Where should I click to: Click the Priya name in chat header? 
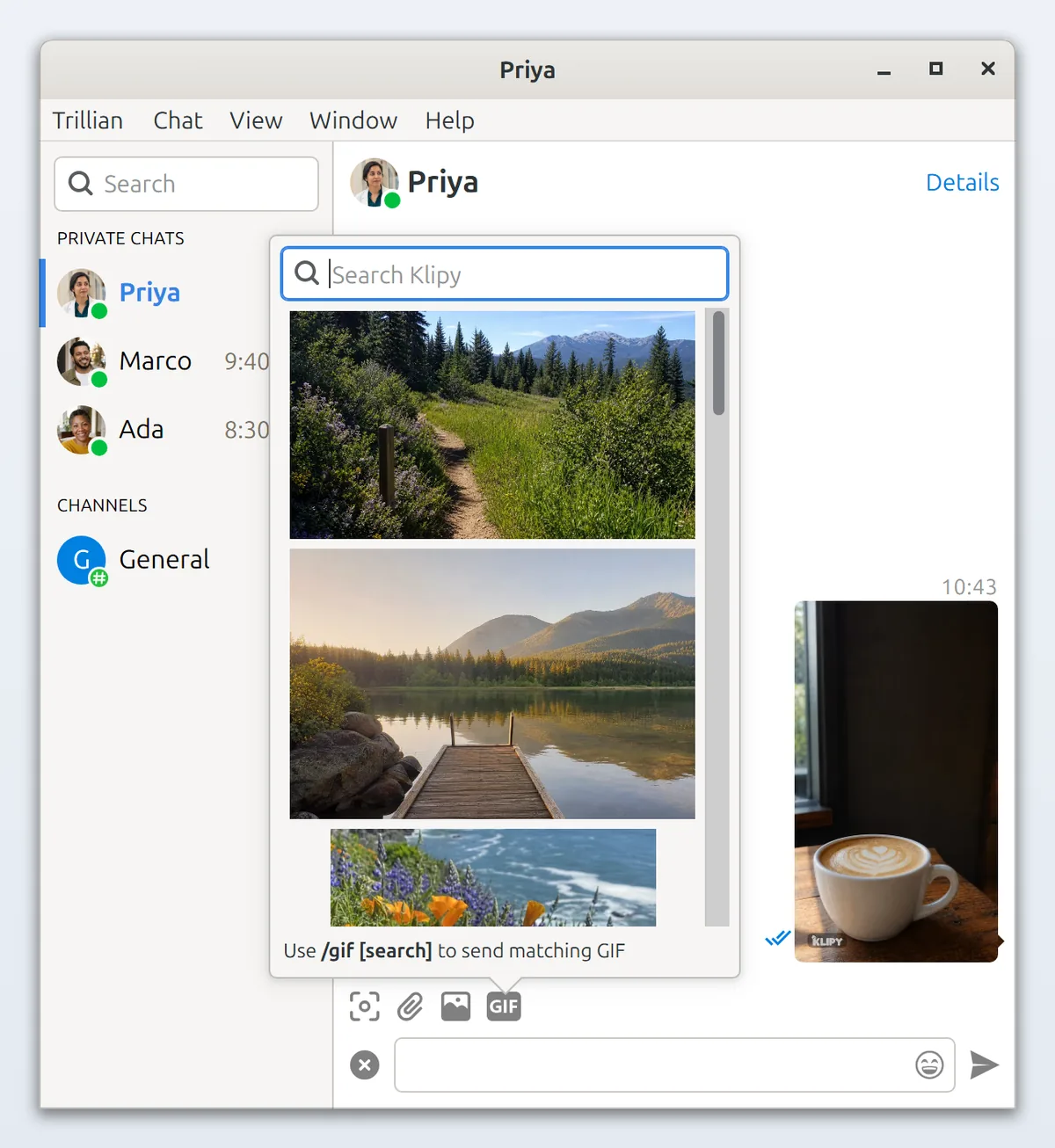pos(443,183)
